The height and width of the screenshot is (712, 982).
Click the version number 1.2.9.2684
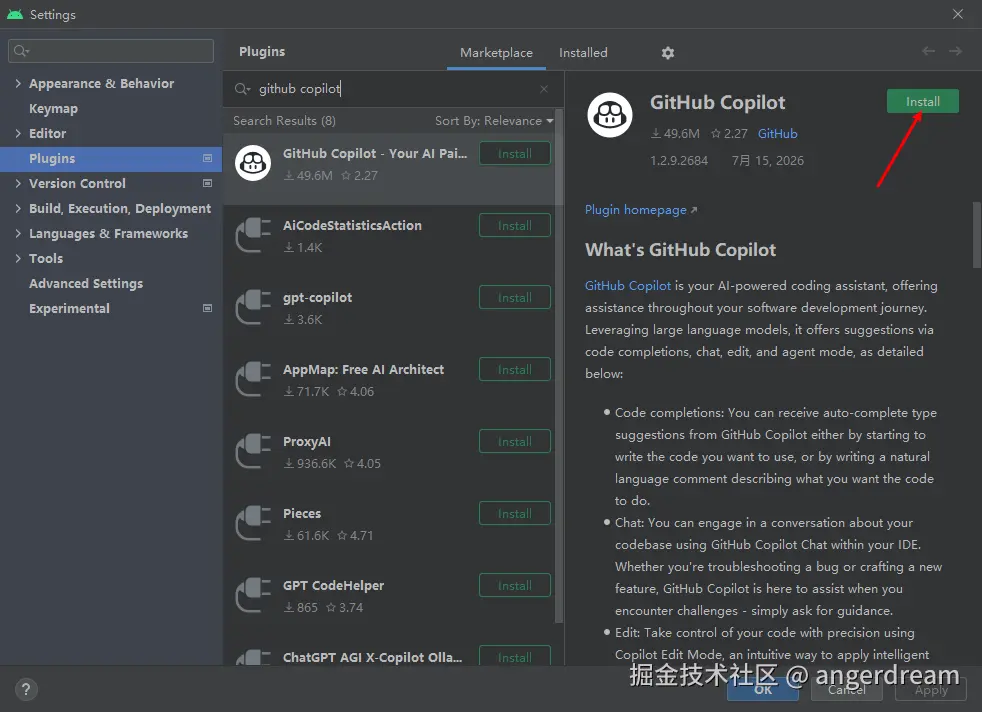point(679,161)
